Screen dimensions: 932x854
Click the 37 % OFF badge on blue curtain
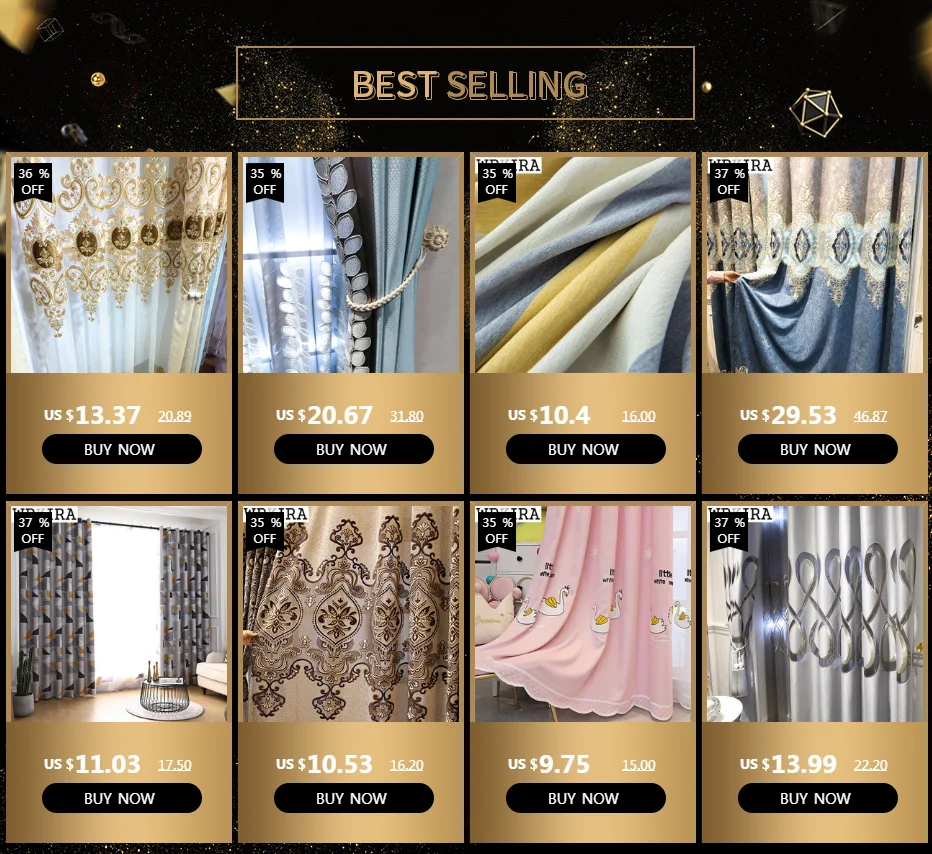tap(729, 182)
